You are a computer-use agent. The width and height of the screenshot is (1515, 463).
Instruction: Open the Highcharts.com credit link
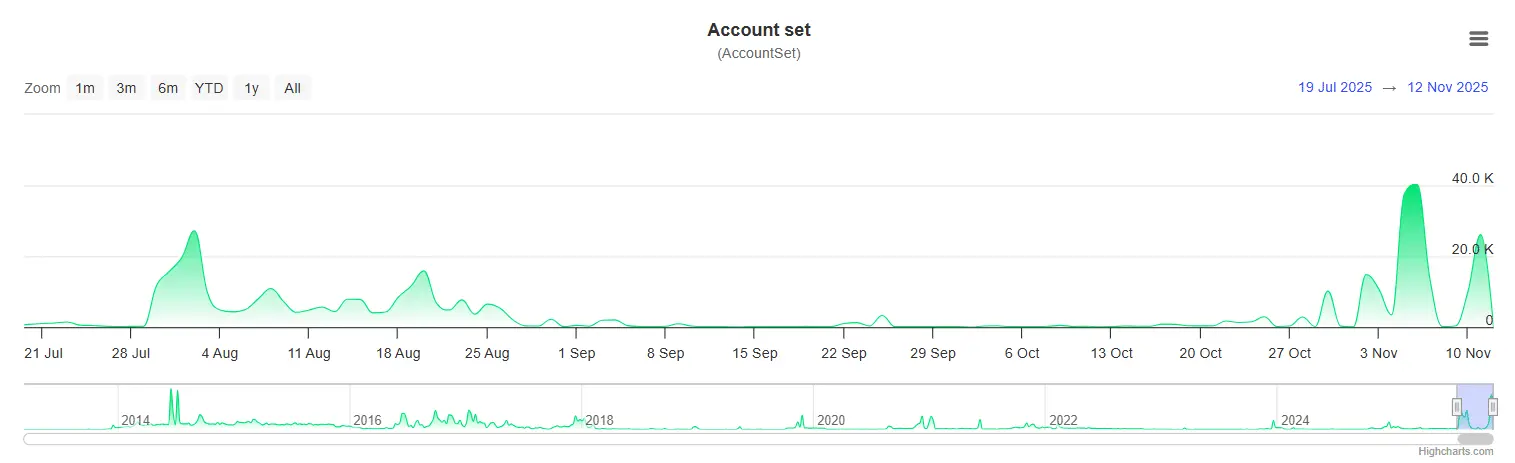[1455, 451]
